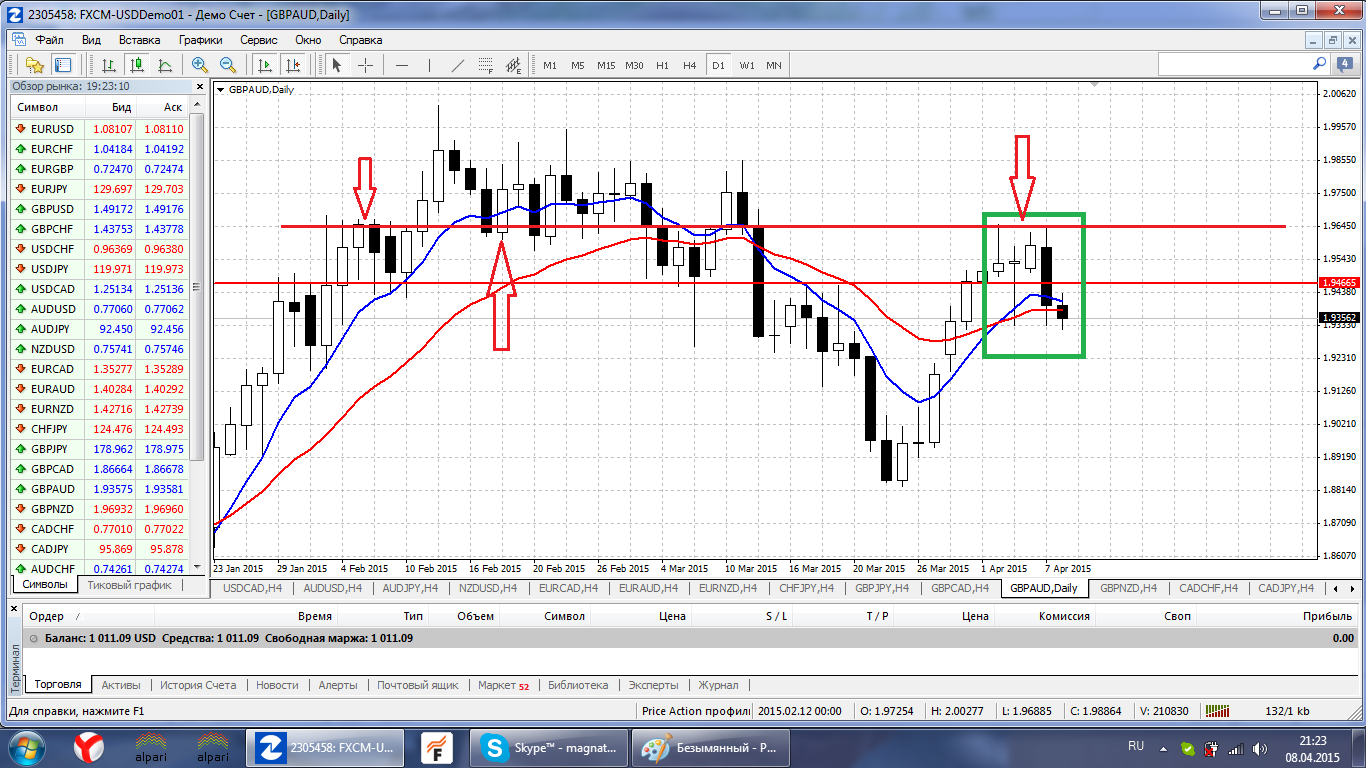Viewport: 1366px width, 768px height.
Task: Open the EURAUD,H4 chart tab
Action: [x=648, y=588]
